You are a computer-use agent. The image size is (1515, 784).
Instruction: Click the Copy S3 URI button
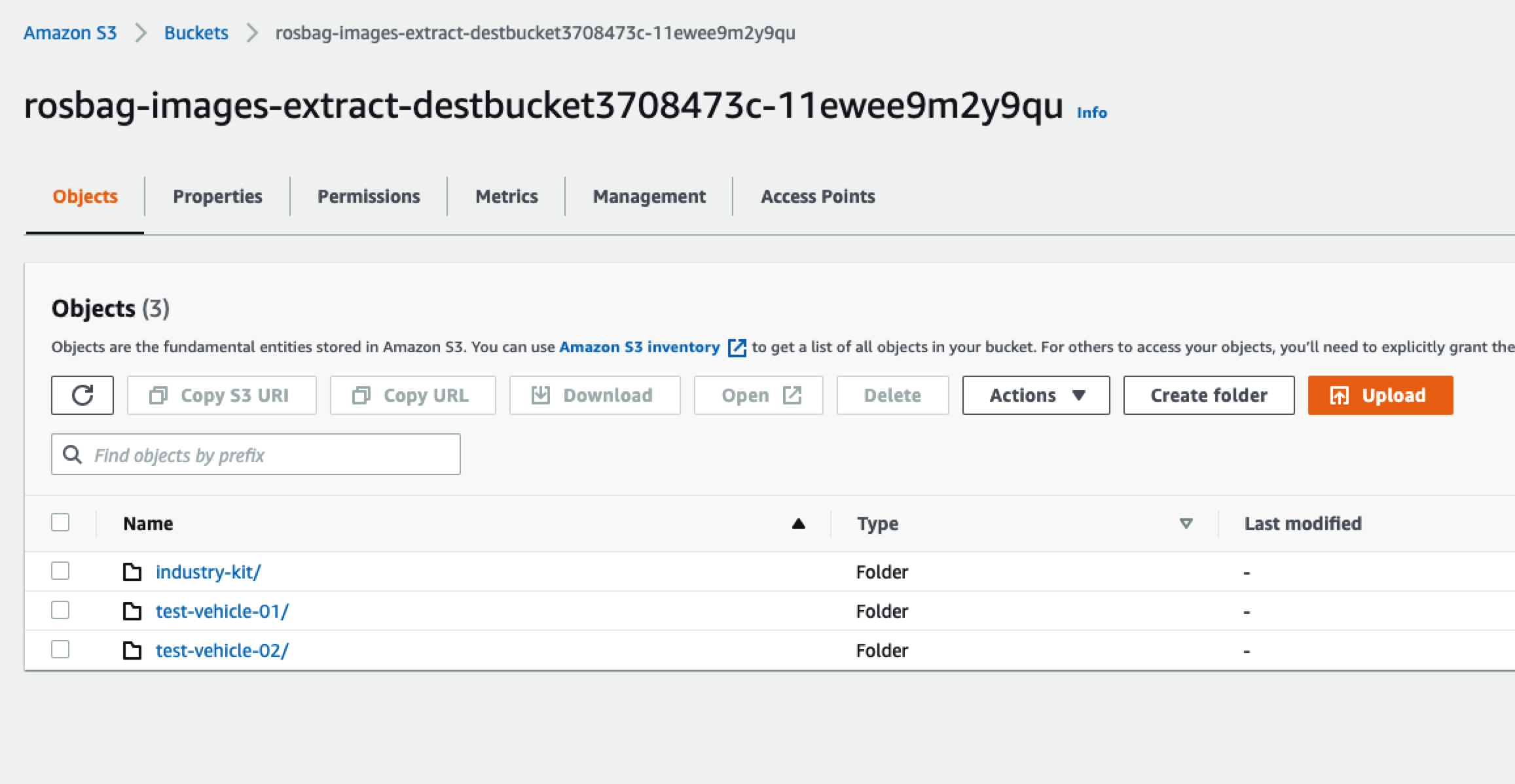pyautogui.click(x=222, y=395)
